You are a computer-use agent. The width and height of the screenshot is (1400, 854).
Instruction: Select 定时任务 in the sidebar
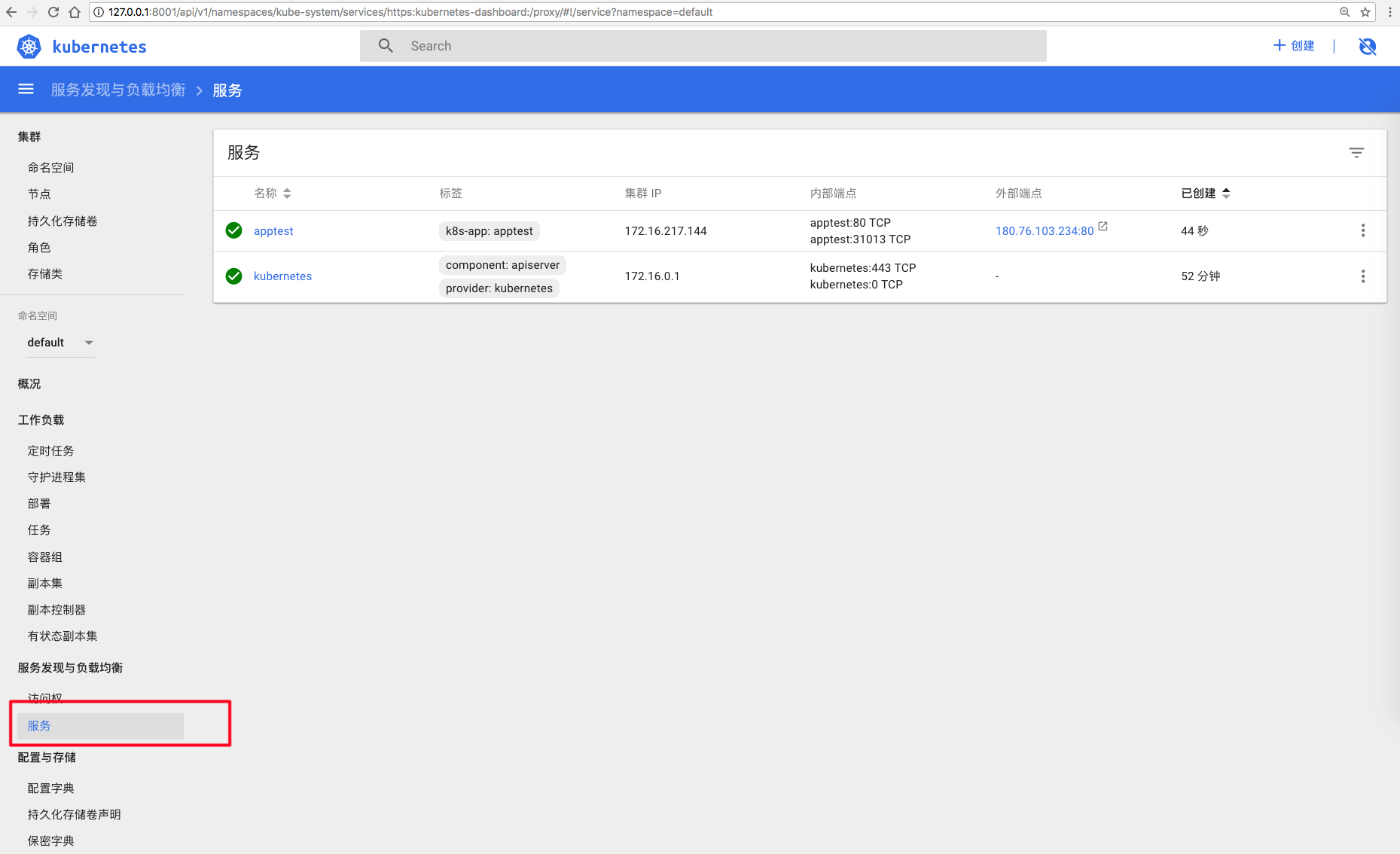point(50,451)
